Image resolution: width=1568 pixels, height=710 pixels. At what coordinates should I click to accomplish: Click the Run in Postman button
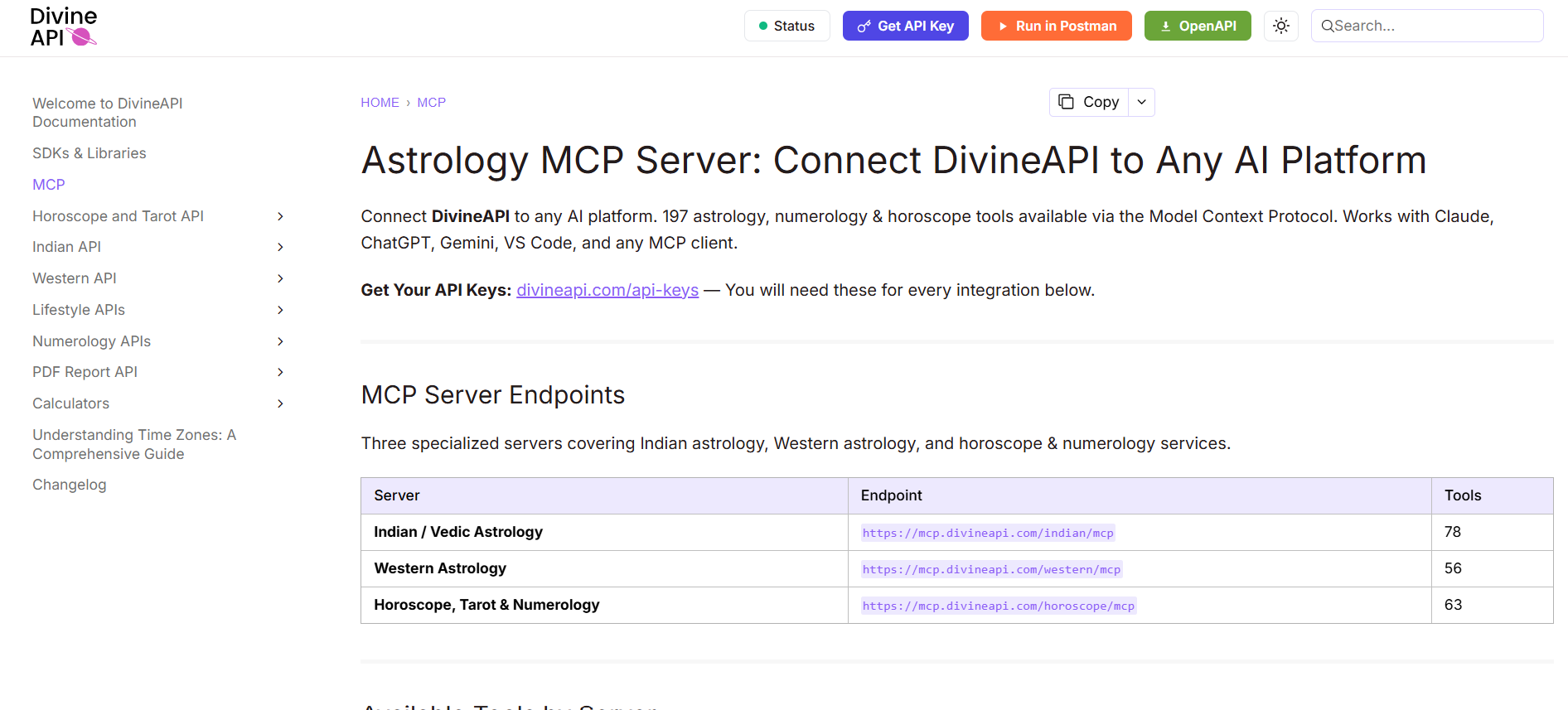pyautogui.click(x=1056, y=26)
